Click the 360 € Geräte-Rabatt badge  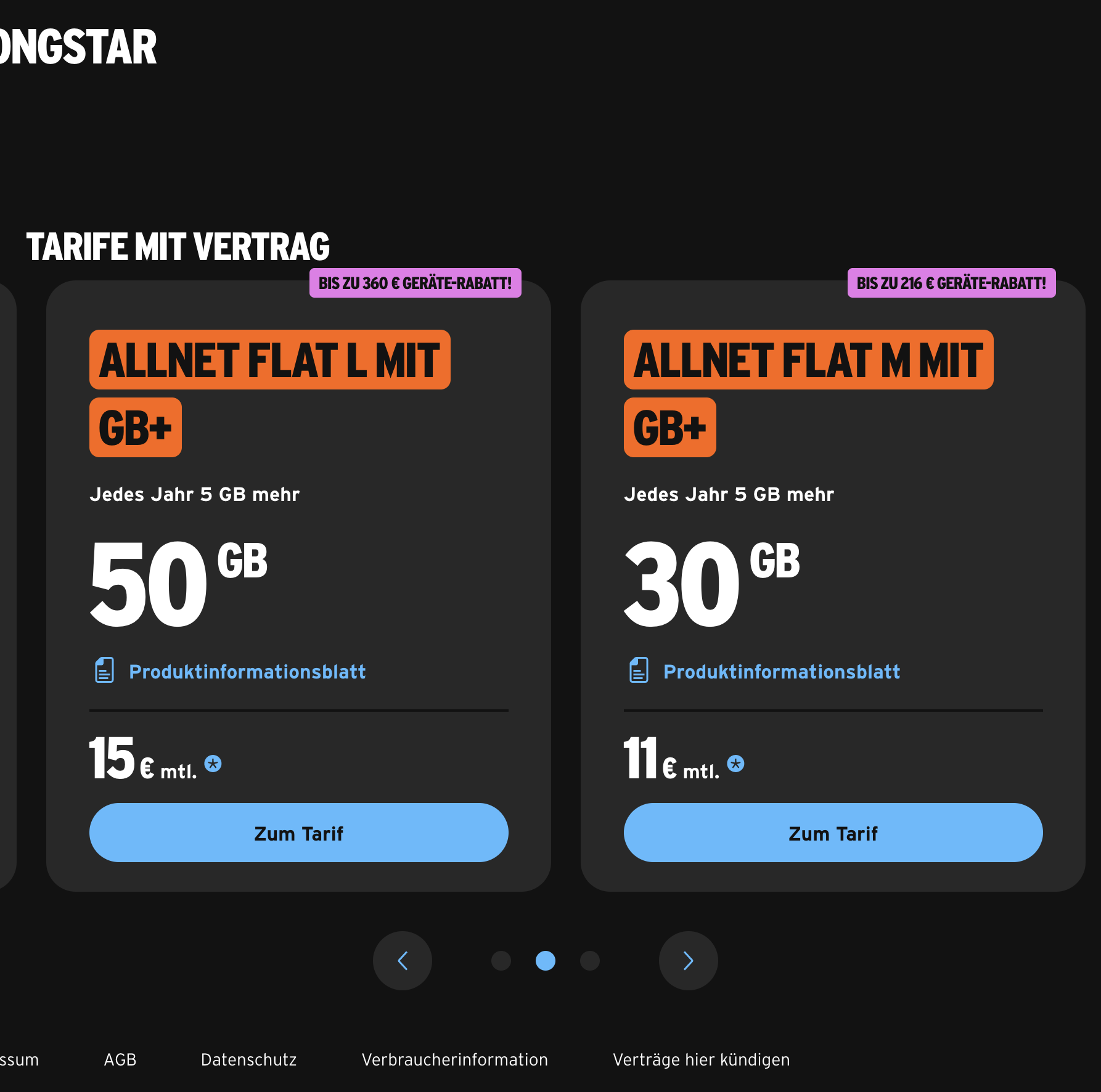pos(415,283)
